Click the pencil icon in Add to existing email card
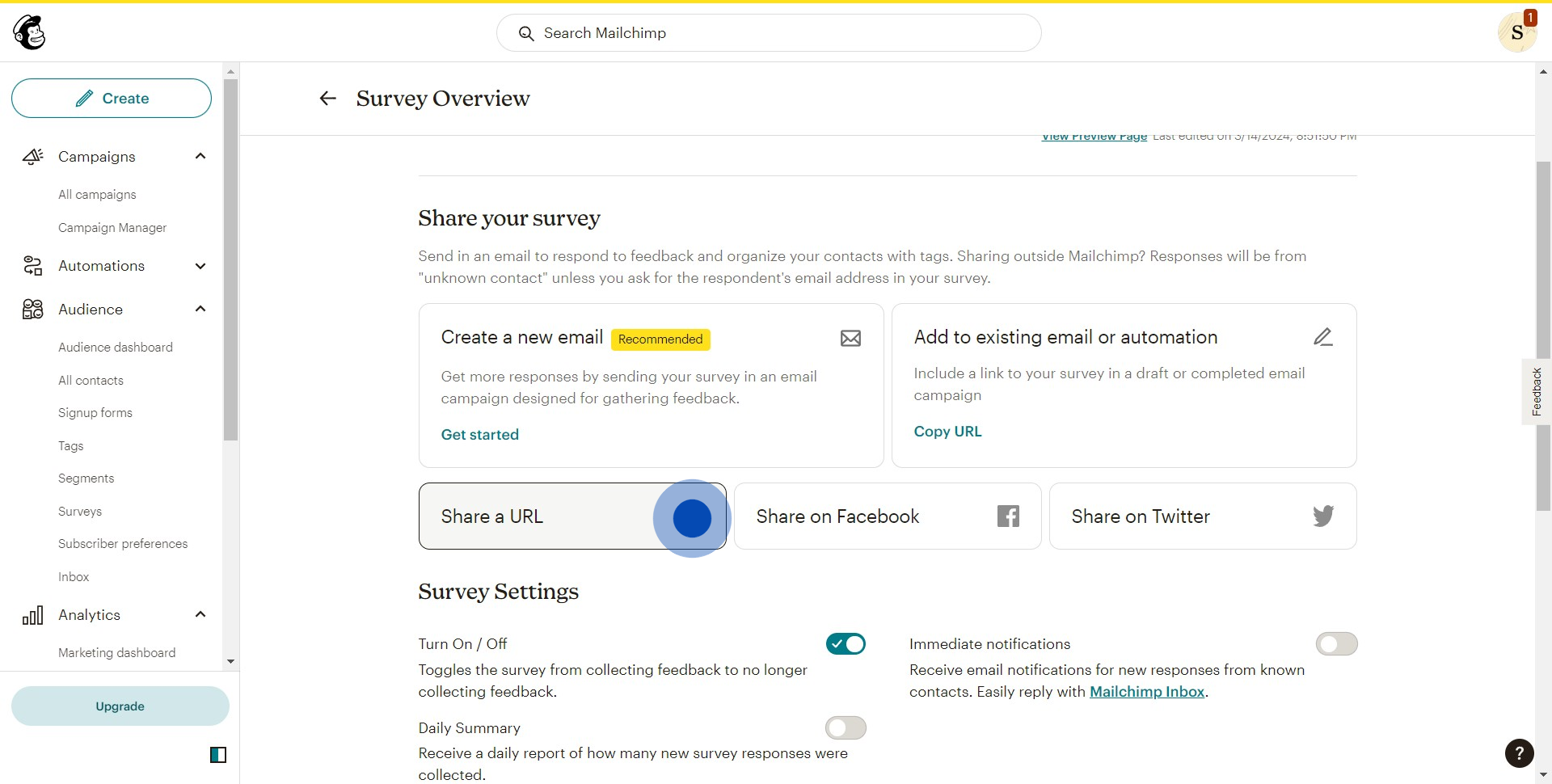 [x=1323, y=337]
